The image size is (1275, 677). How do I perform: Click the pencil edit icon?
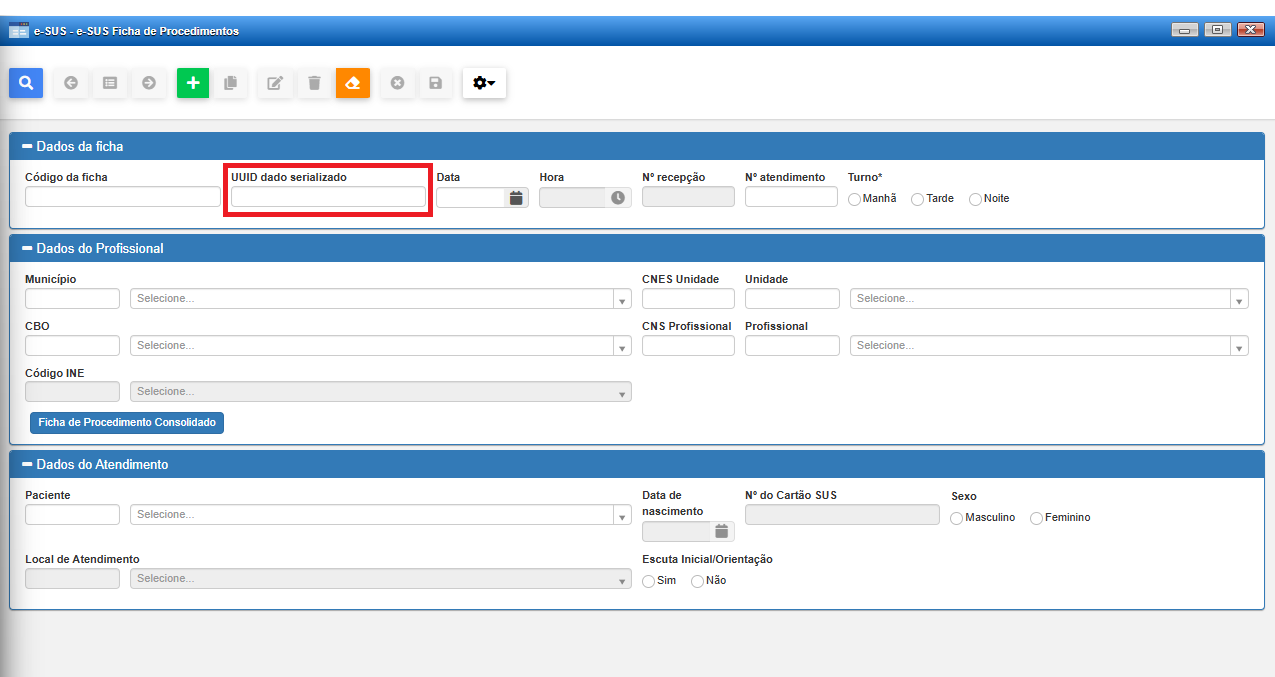pos(274,83)
